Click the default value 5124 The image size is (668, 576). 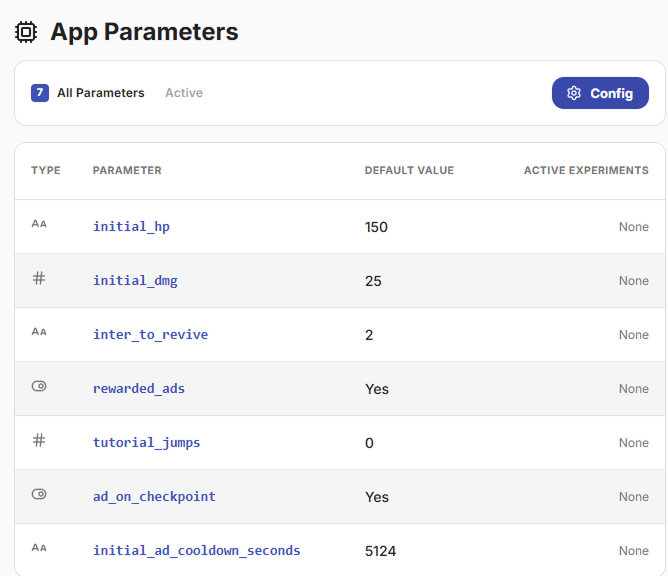click(382, 551)
